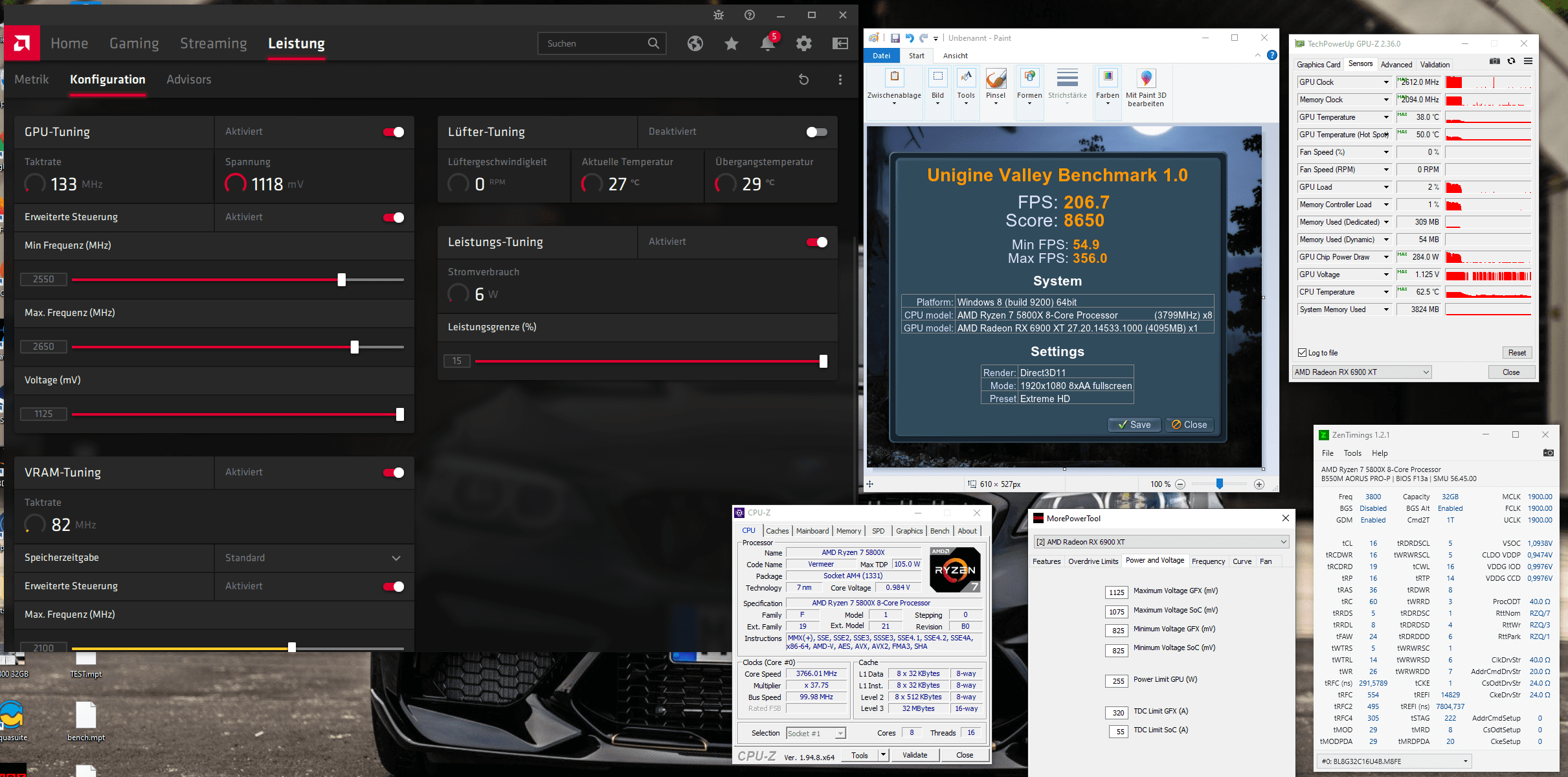Viewport: 1568px width, 777px height.
Task: Select the Pinsel brush tool
Action: click(996, 87)
